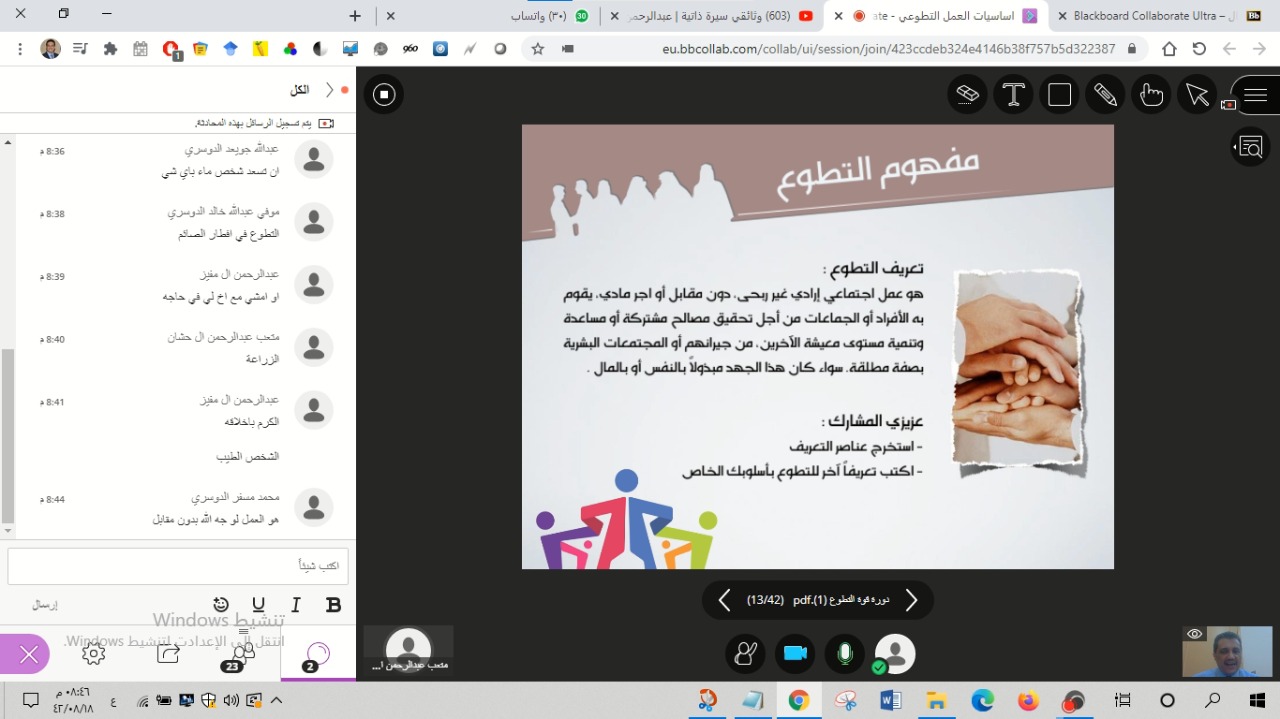Close the Collaborate side panel
This screenshot has width=1280, height=719.
(29, 654)
